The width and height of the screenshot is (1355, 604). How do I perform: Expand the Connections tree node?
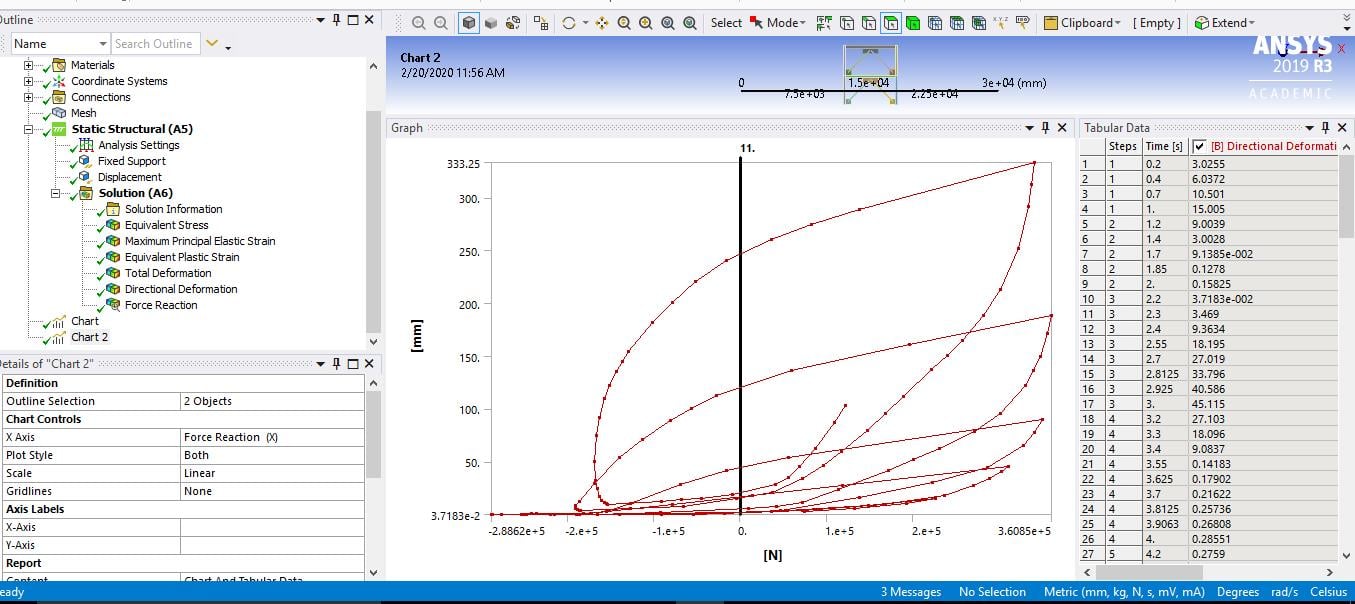(29, 97)
